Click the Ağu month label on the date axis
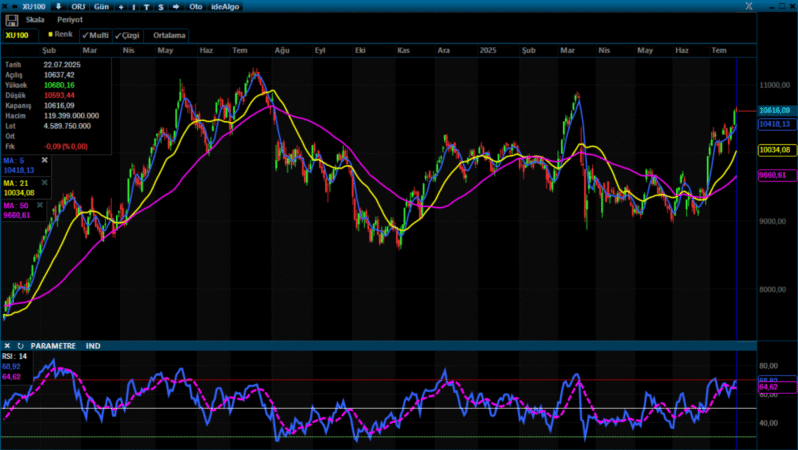The image size is (798, 450). 282,50
